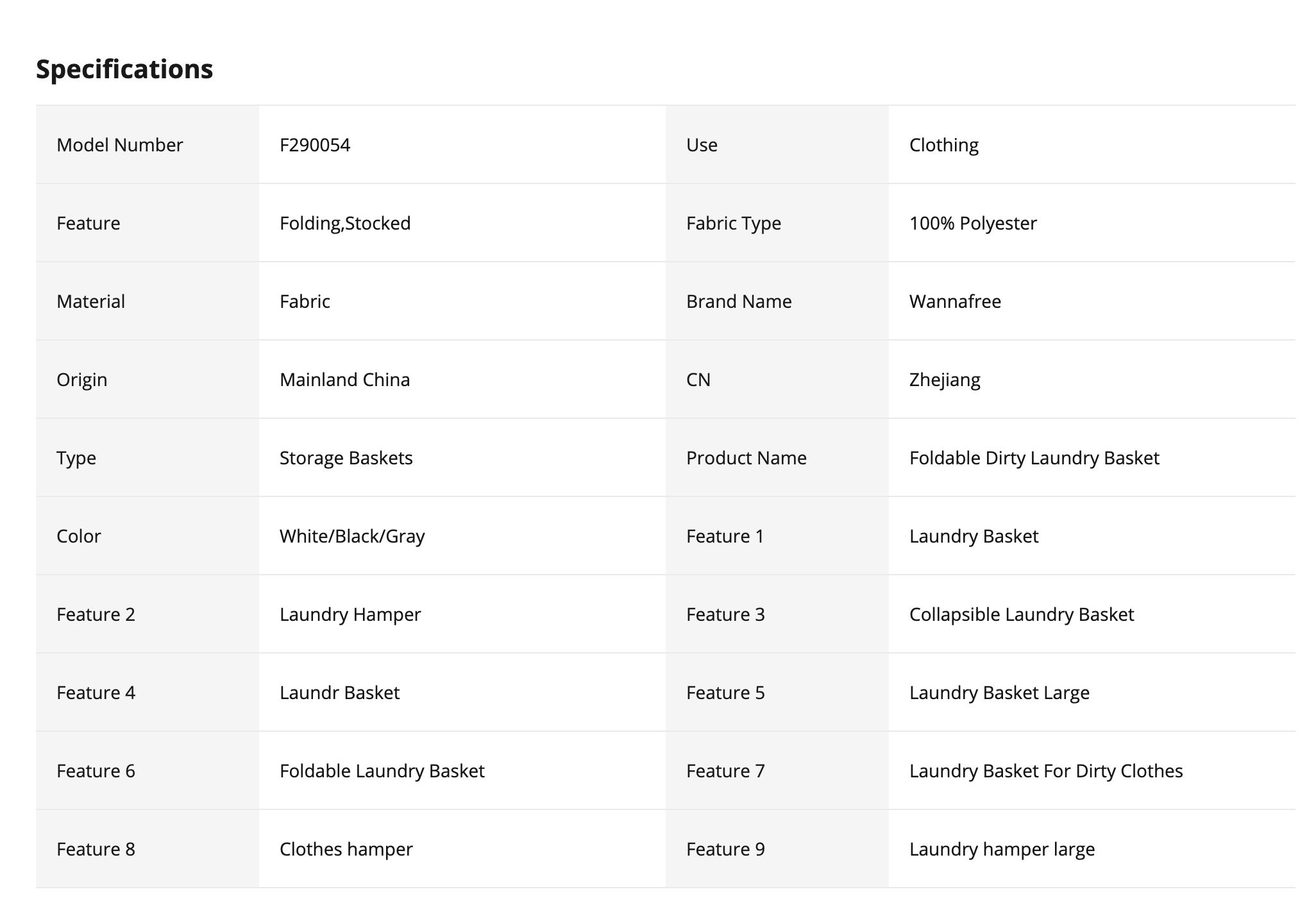Click Foldable Dirty Laundry Basket product name

click(x=1034, y=458)
